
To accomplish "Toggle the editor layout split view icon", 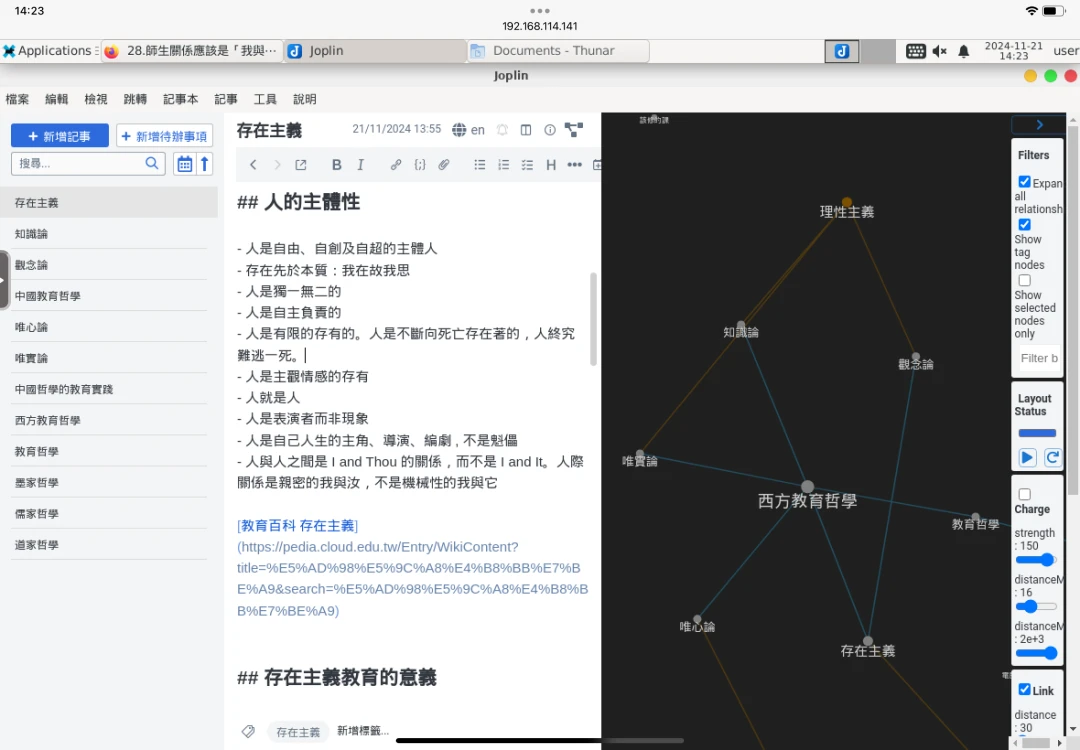I will click(x=526, y=130).
